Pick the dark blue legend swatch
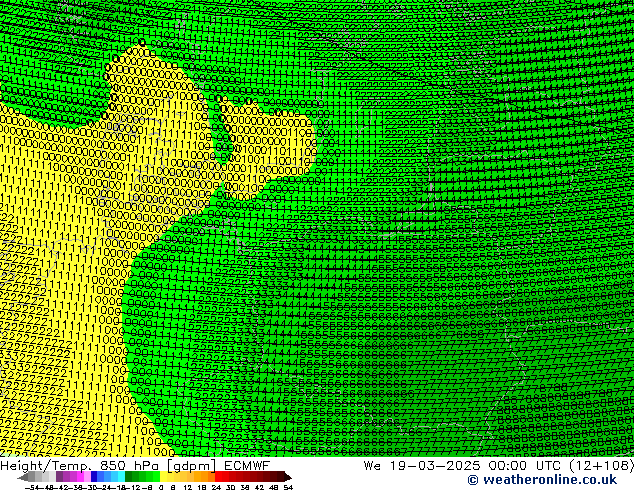634x490 pixels. (x=94, y=477)
